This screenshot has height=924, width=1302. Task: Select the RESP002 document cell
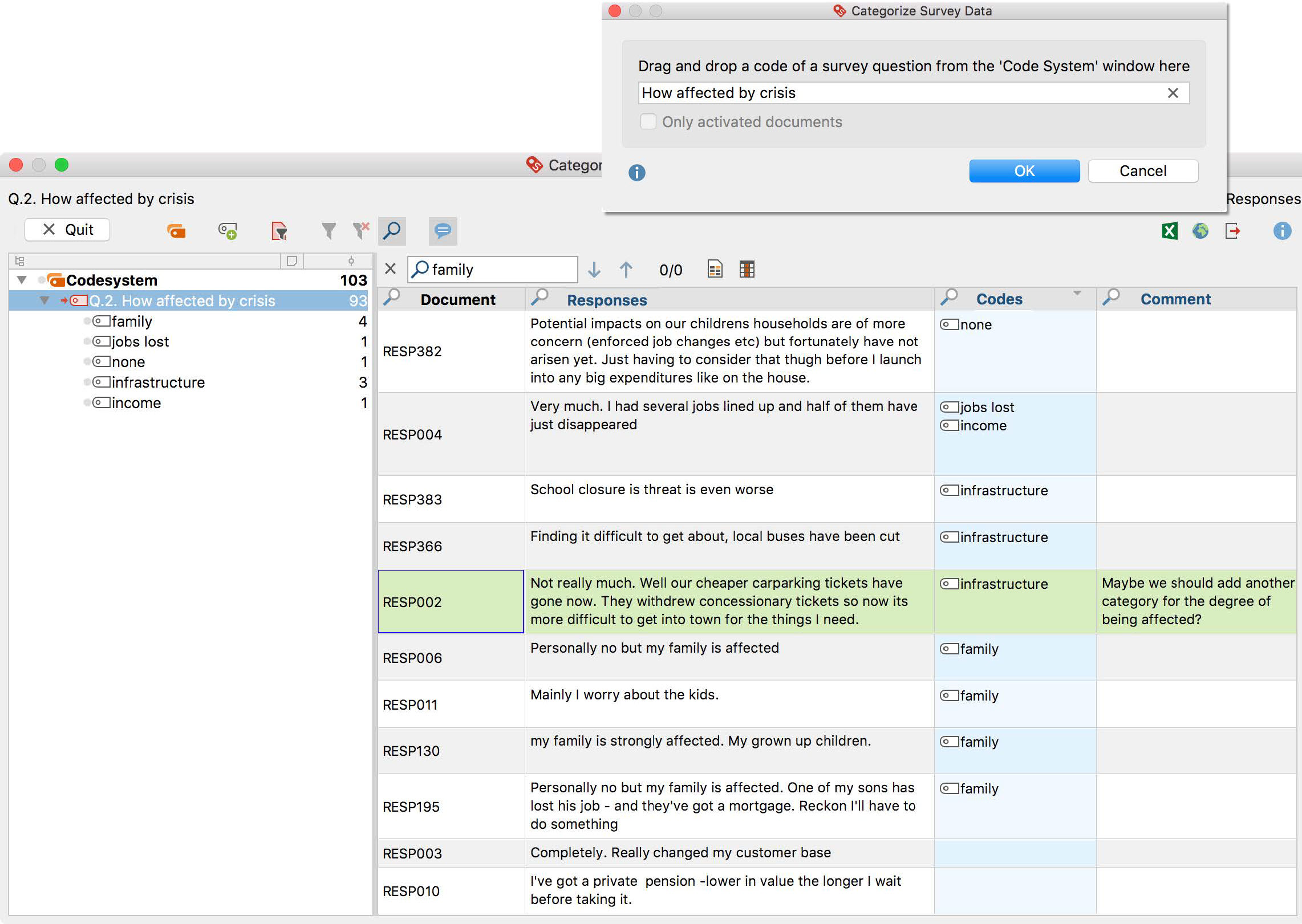tap(451, 602)
